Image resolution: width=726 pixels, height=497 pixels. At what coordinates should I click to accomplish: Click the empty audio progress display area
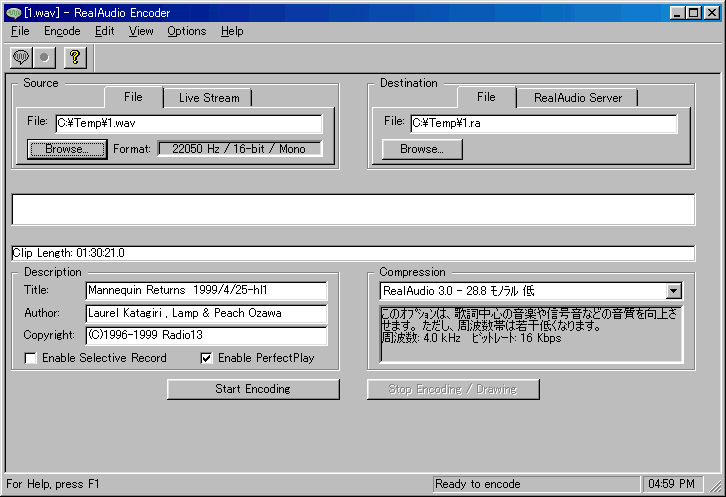pyautogui.click(x=353, y=209)
